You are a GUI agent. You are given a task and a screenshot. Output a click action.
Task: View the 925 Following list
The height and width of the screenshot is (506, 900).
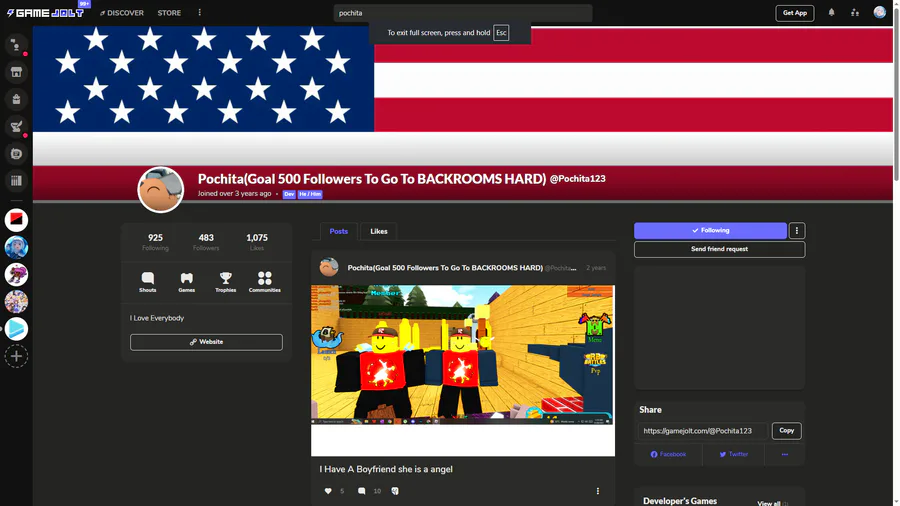[x=155, y=242]
